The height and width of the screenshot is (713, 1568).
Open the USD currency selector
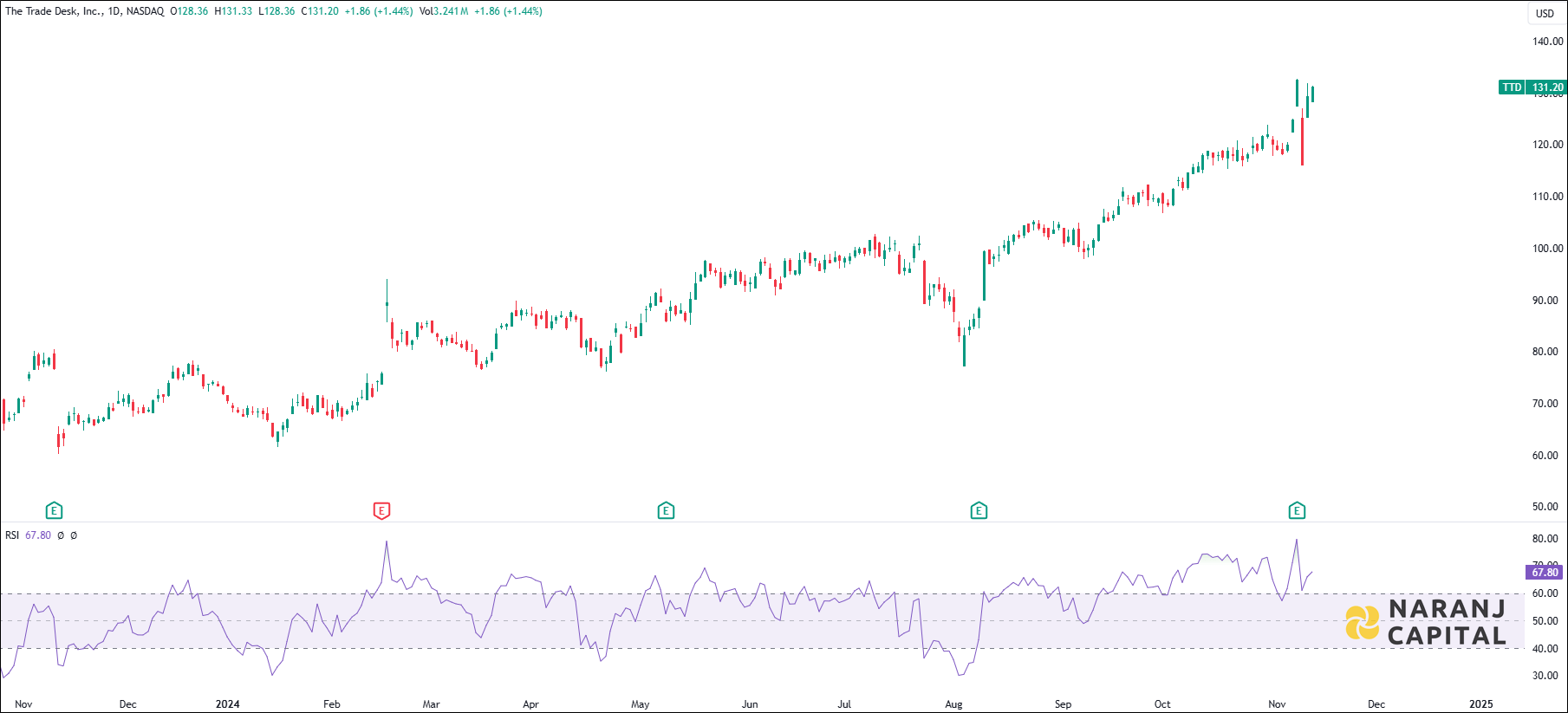[x=1545, y=13]
